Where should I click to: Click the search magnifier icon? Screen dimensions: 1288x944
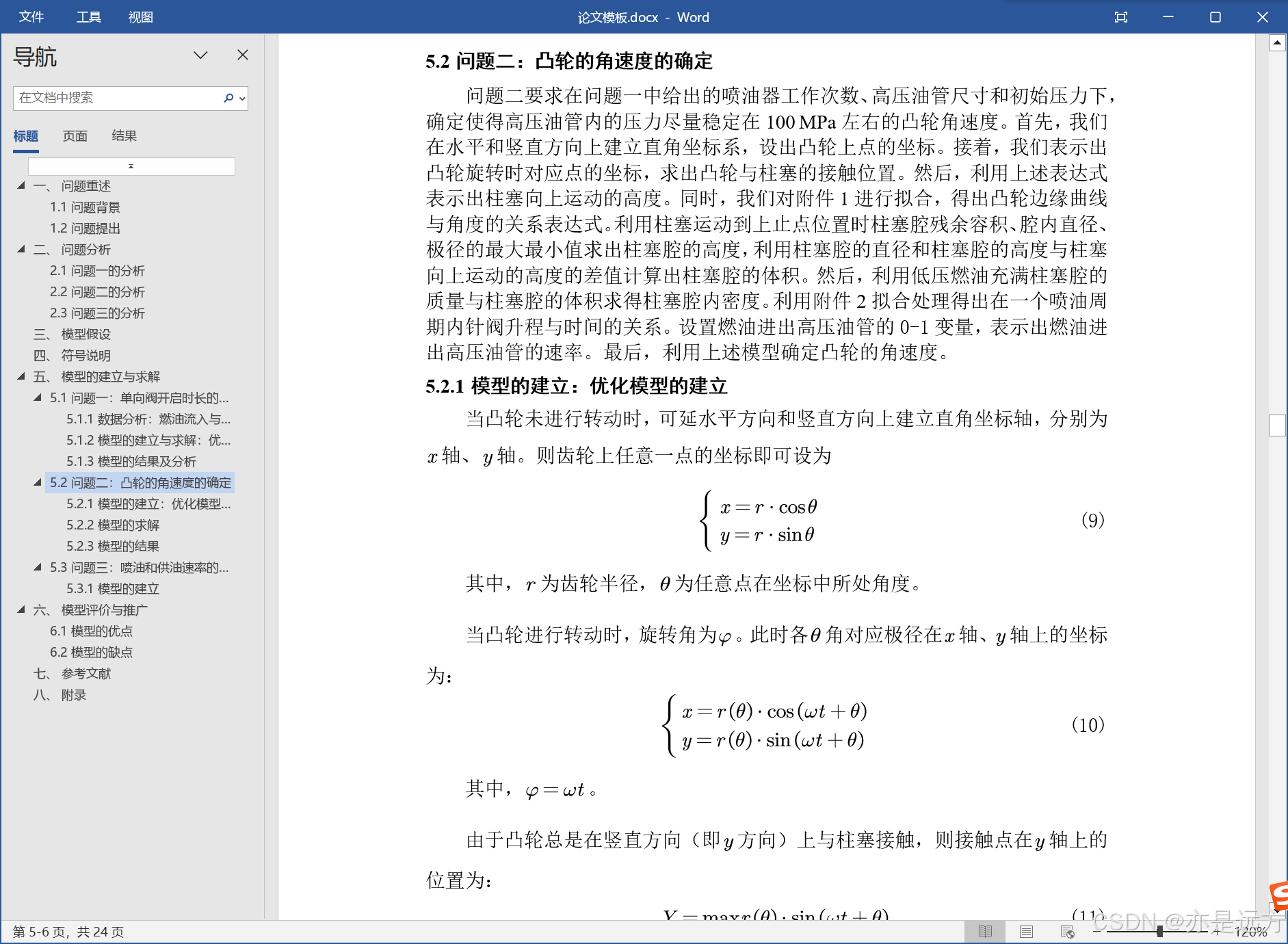click(x=228, y=98)
